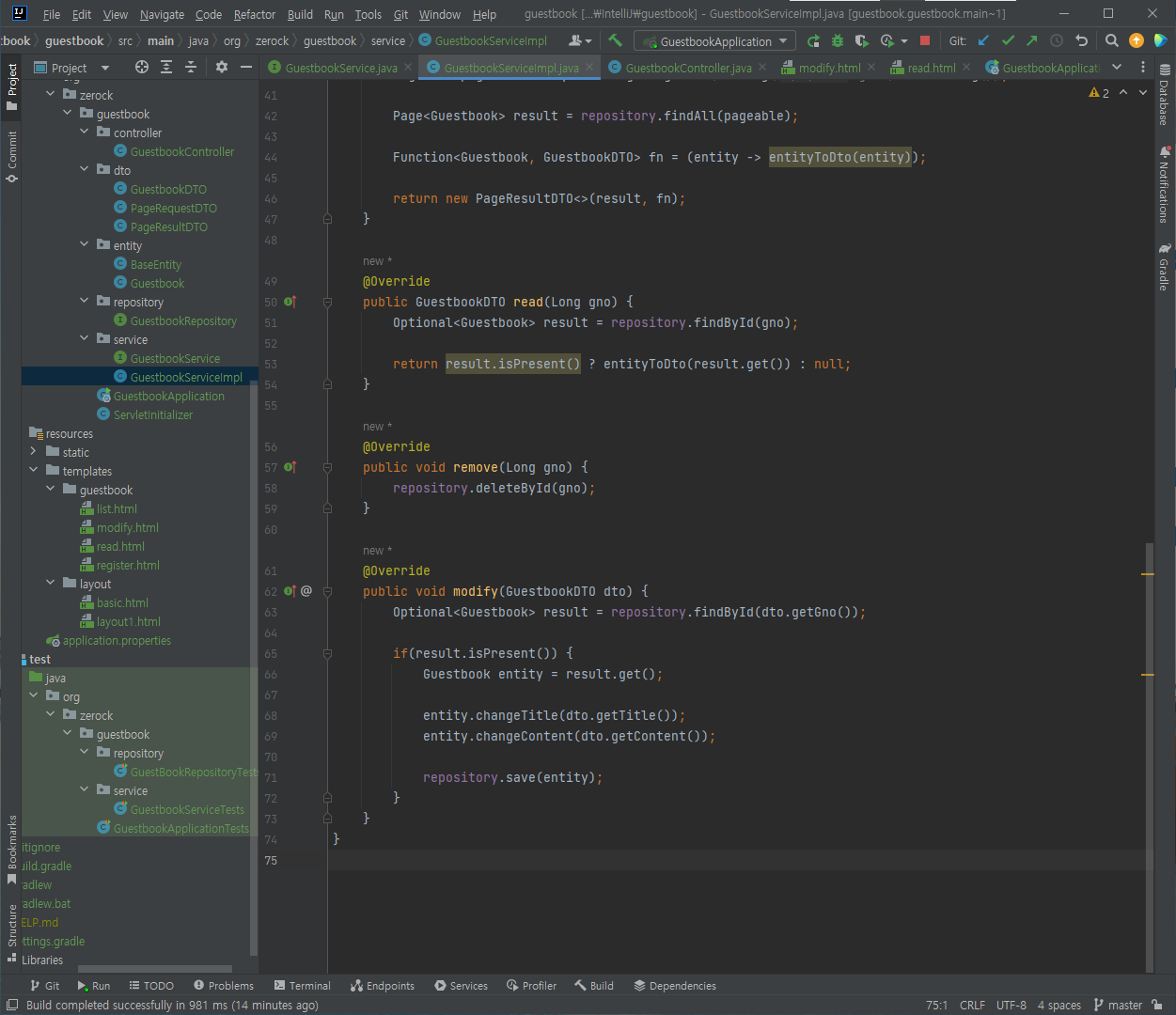
Task: Close the read.html editor tab
Action: [x=966, y=68]
